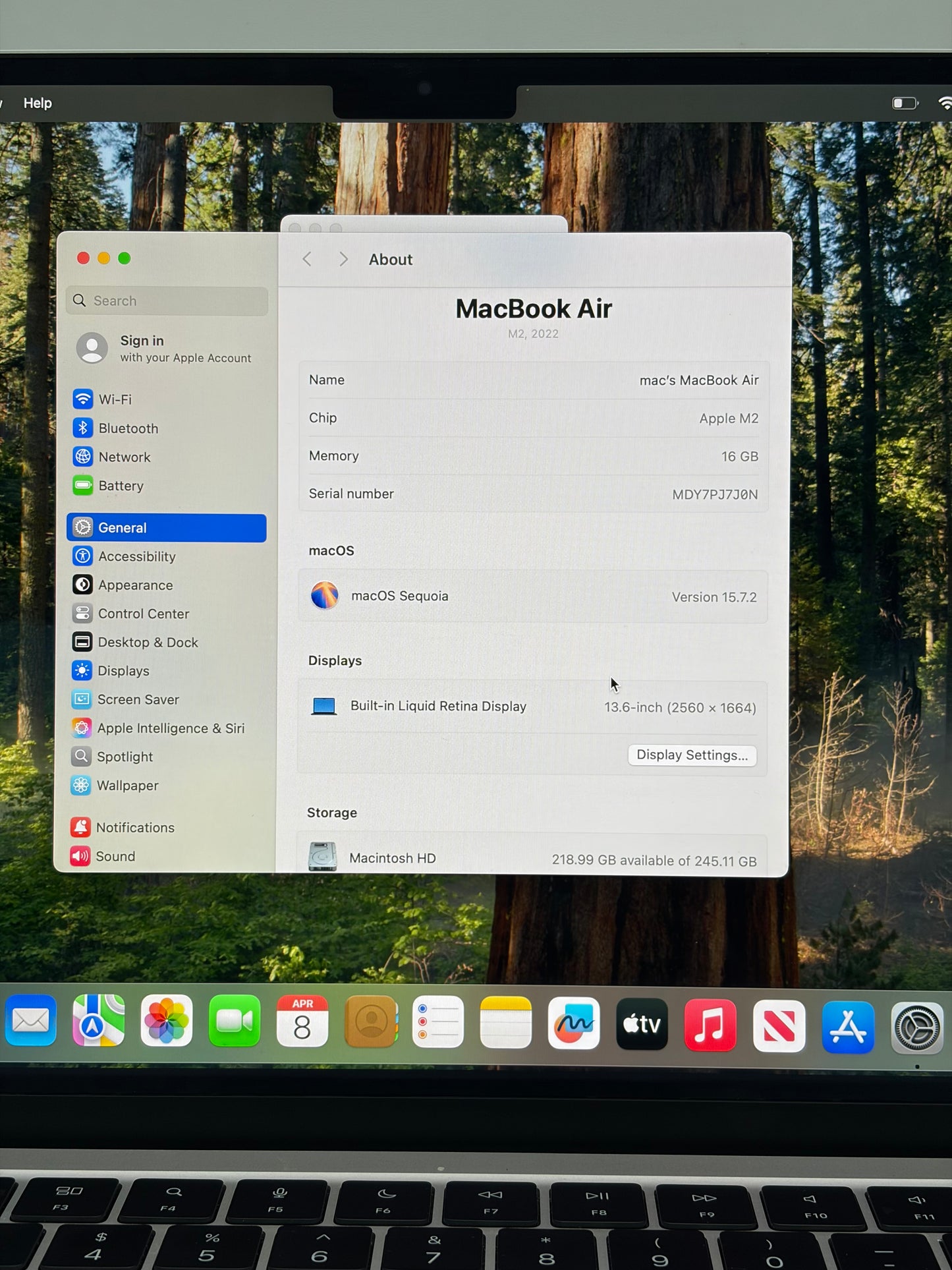
Task: Click the computer name mac's MacBook Air
Action: (699, 380)
